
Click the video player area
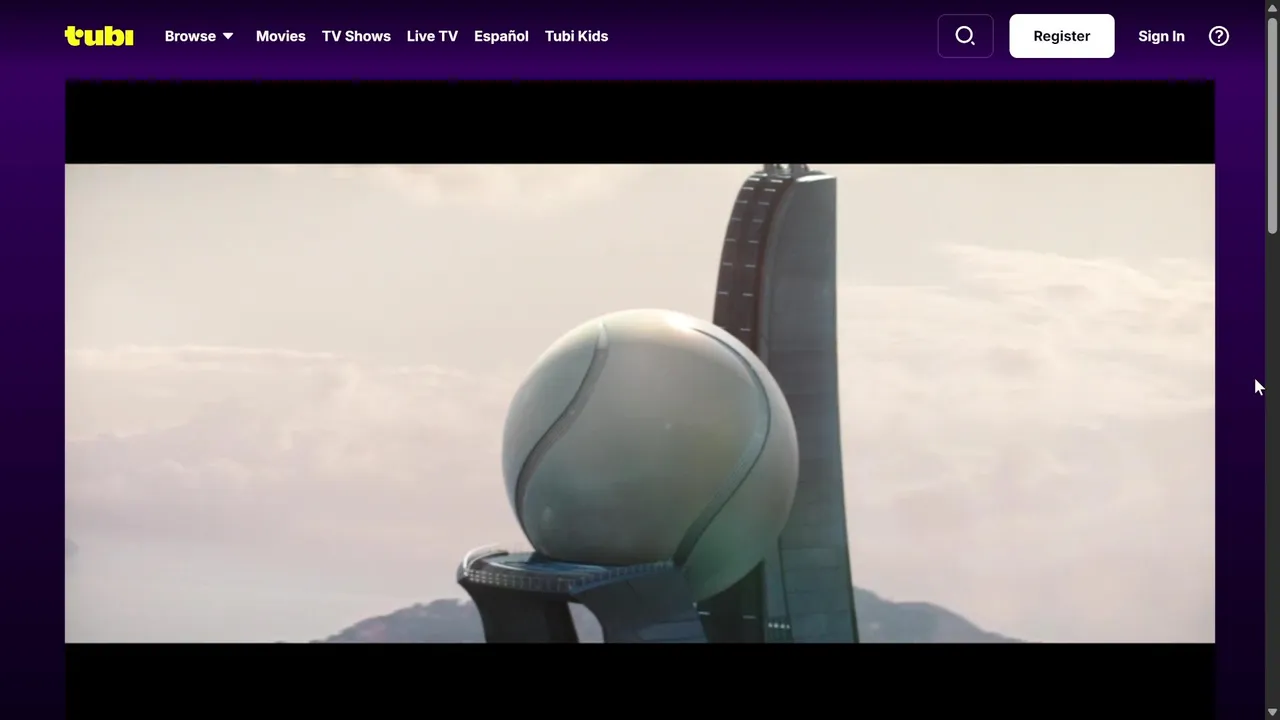point(640,400)
